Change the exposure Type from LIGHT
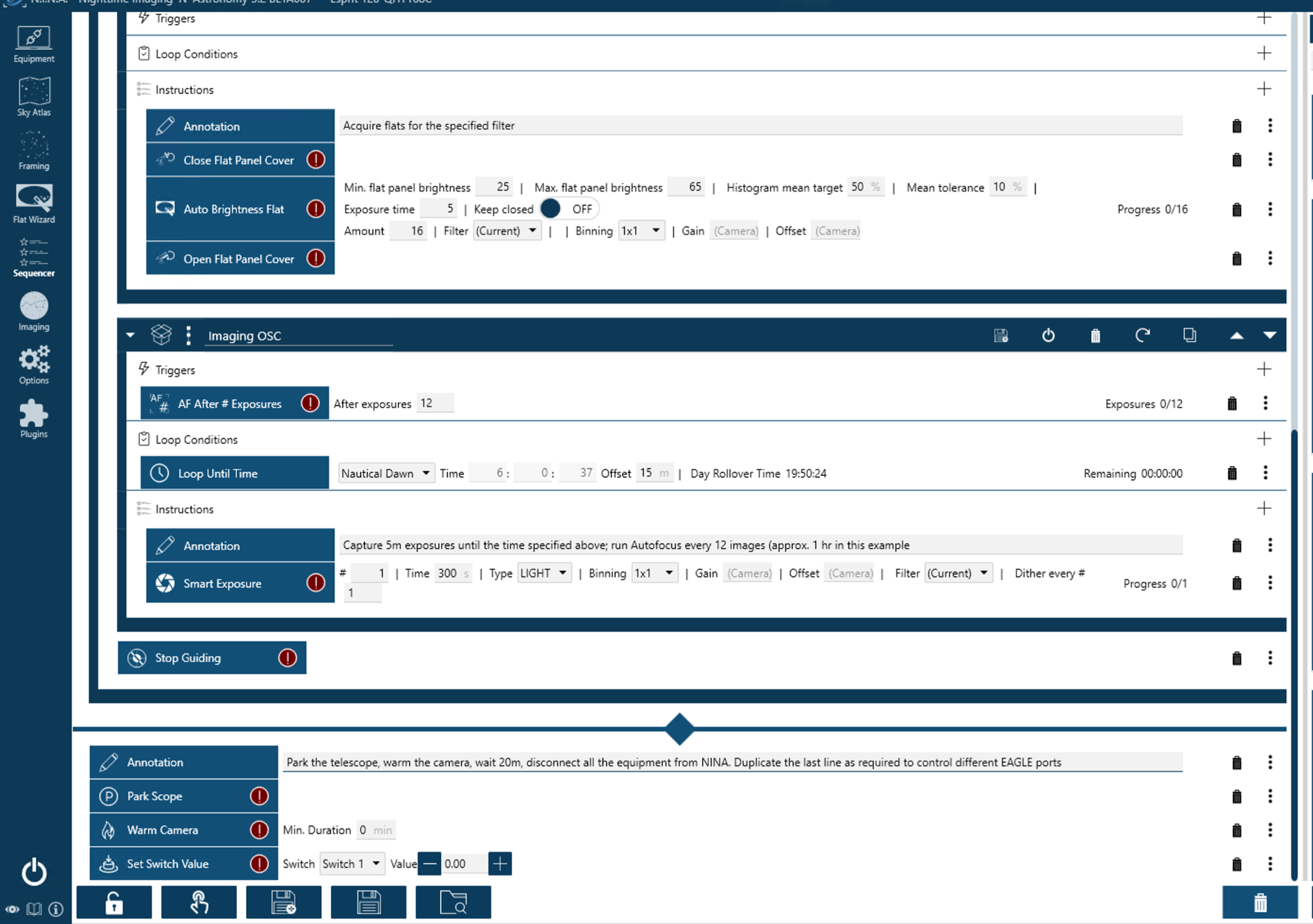Image resolution: width=1313 pixels, height=924 pixels. (544, 572)
